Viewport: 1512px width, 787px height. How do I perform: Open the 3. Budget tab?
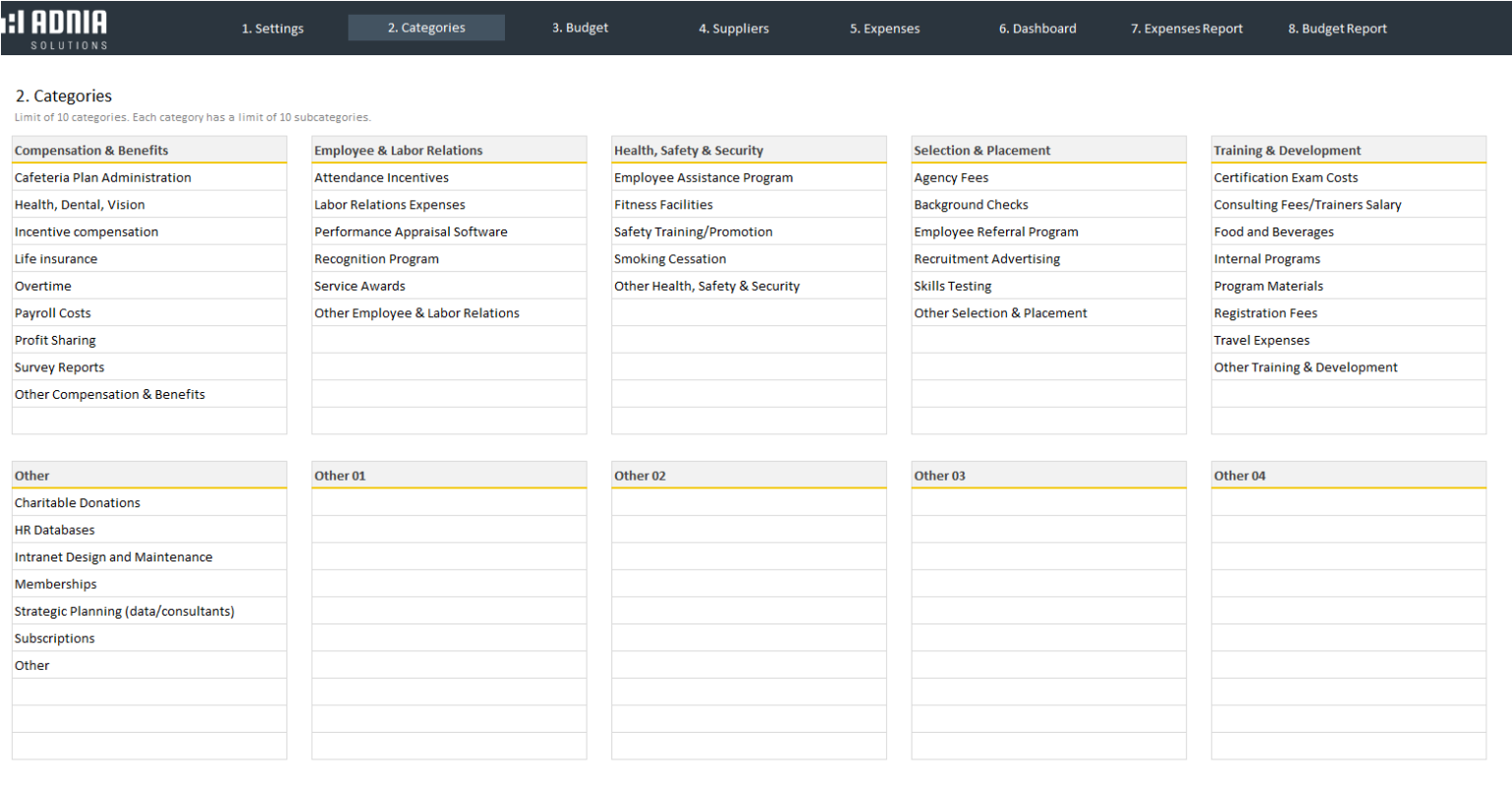[x=580, y=28]
